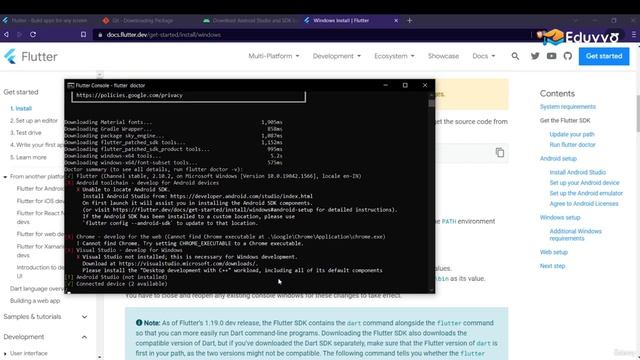The image size is (640, 360).
Task: Close the Flutter Console window
Action: point(425,85)
